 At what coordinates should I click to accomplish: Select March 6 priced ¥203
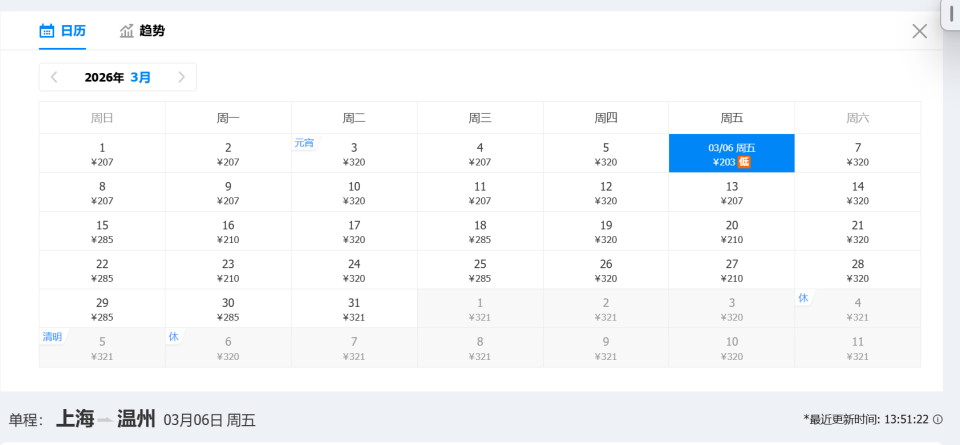[x=731, y=153]
